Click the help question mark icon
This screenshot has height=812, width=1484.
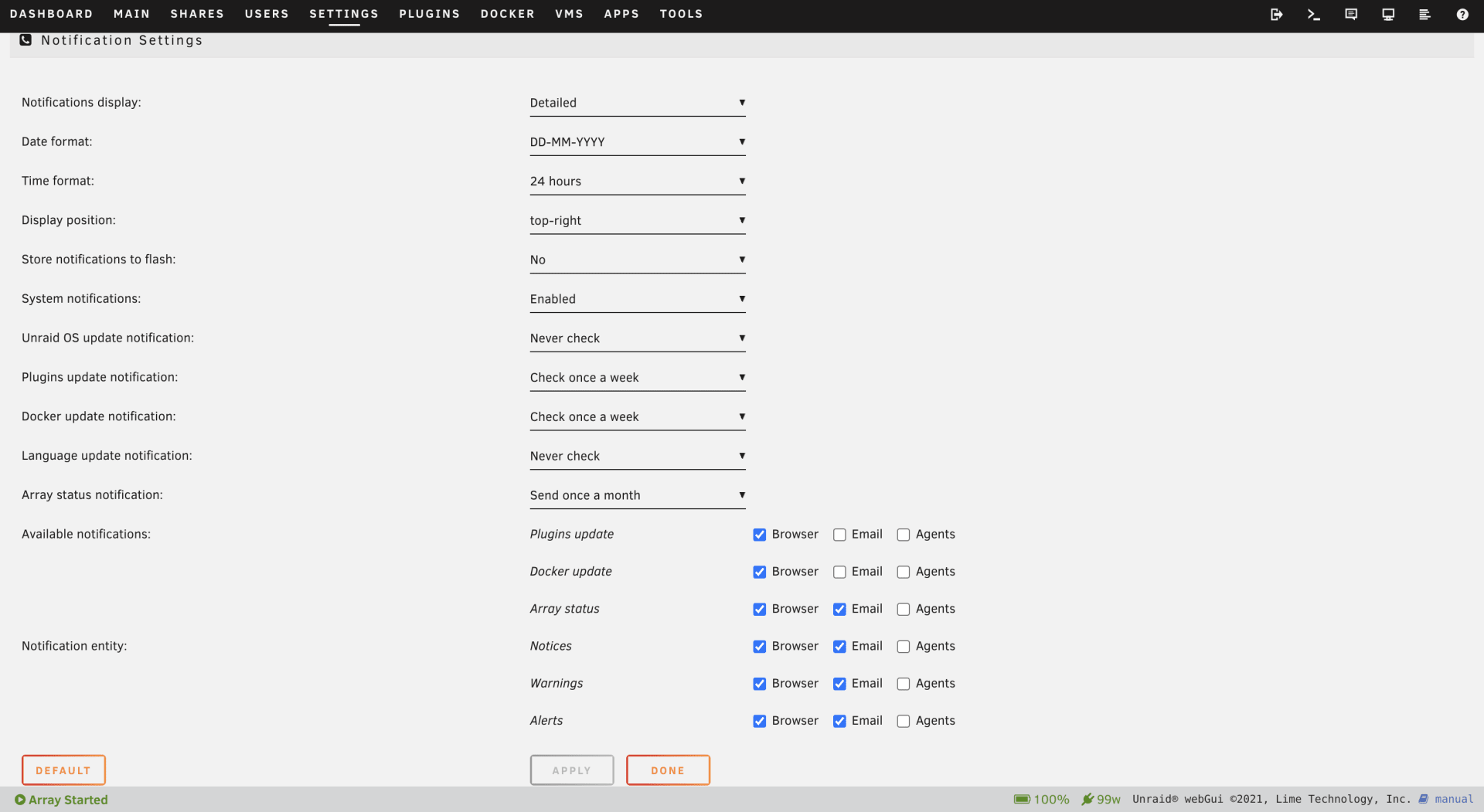coord(1462,14)
